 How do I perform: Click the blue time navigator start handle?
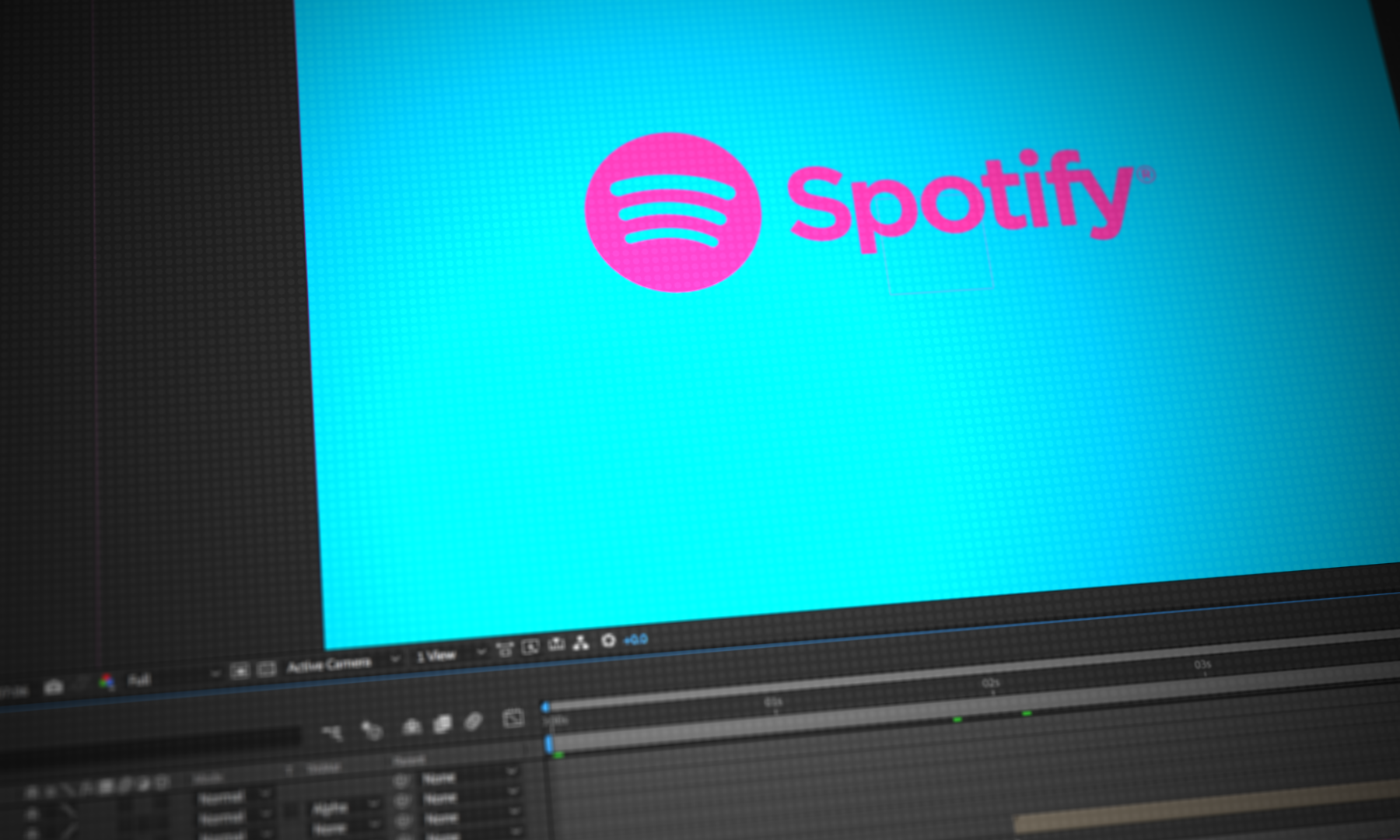[545, 707]
